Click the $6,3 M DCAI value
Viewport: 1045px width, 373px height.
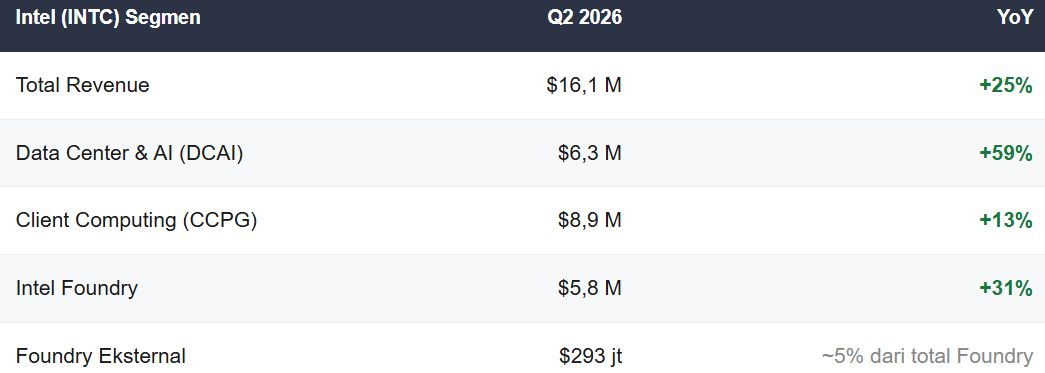pos(590,153)
